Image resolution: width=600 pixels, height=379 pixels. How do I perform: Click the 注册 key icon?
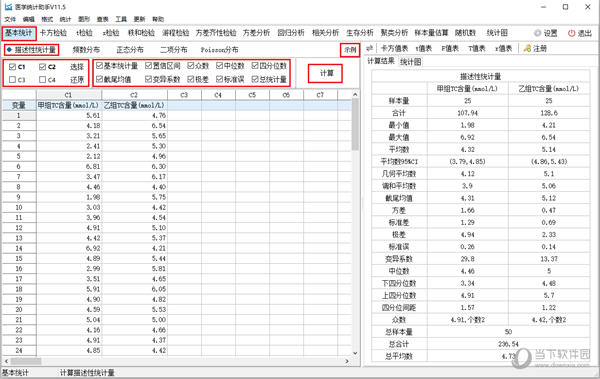tap(527, 49)
